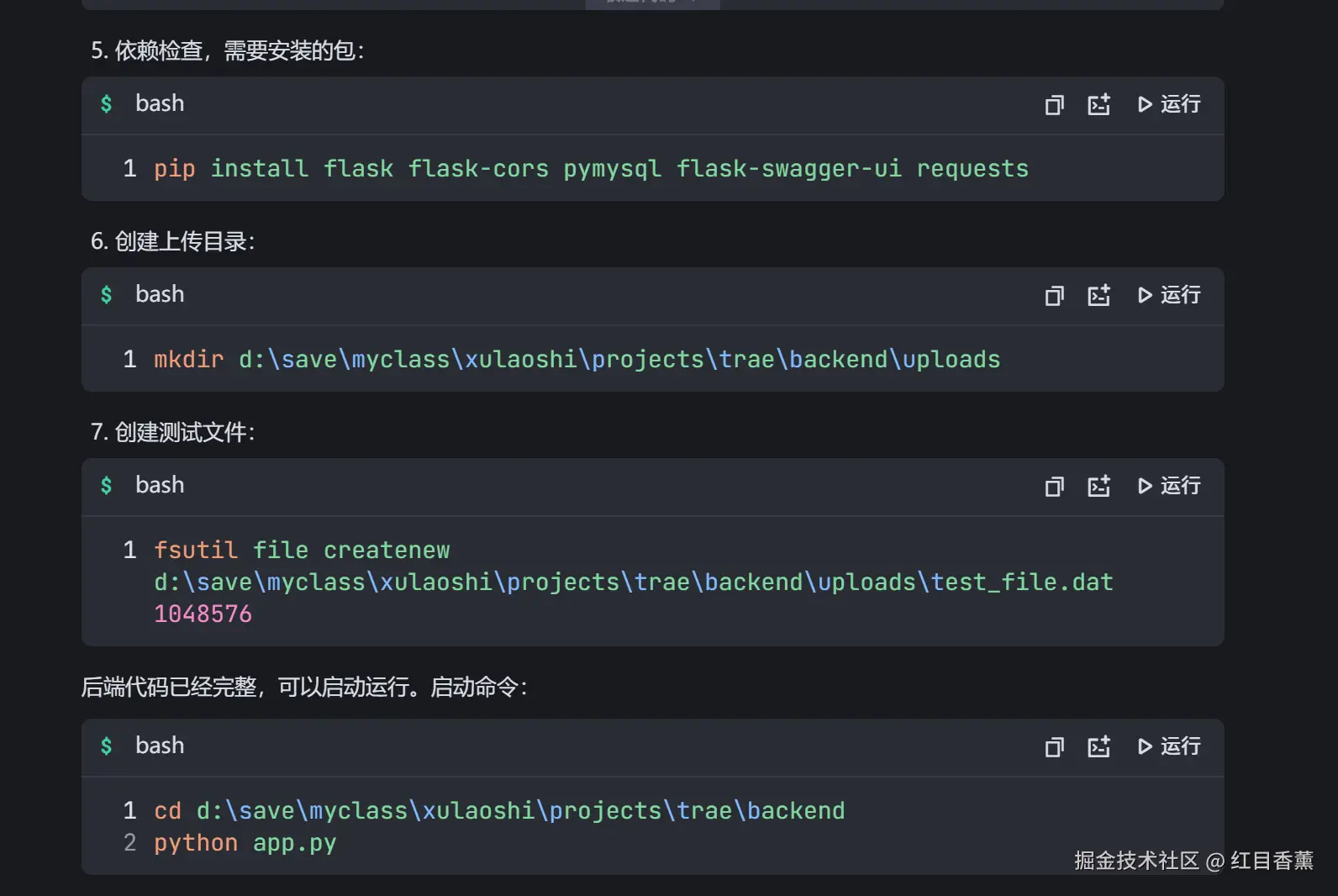Click the dollar icon of python app.py block
This screenshot has height=896, width=1338.
(106, 746)
